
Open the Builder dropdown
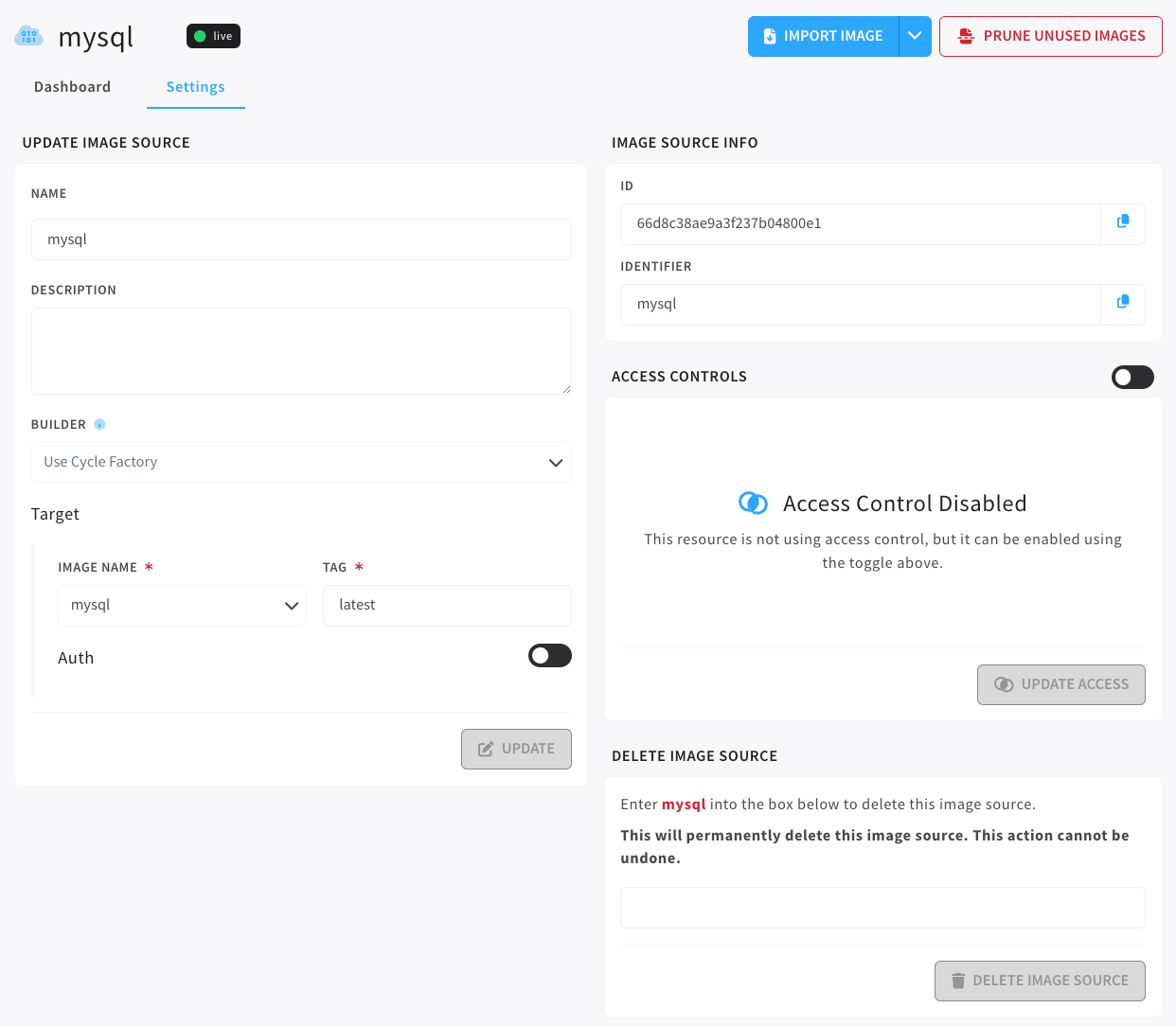(x=301, y=462)
